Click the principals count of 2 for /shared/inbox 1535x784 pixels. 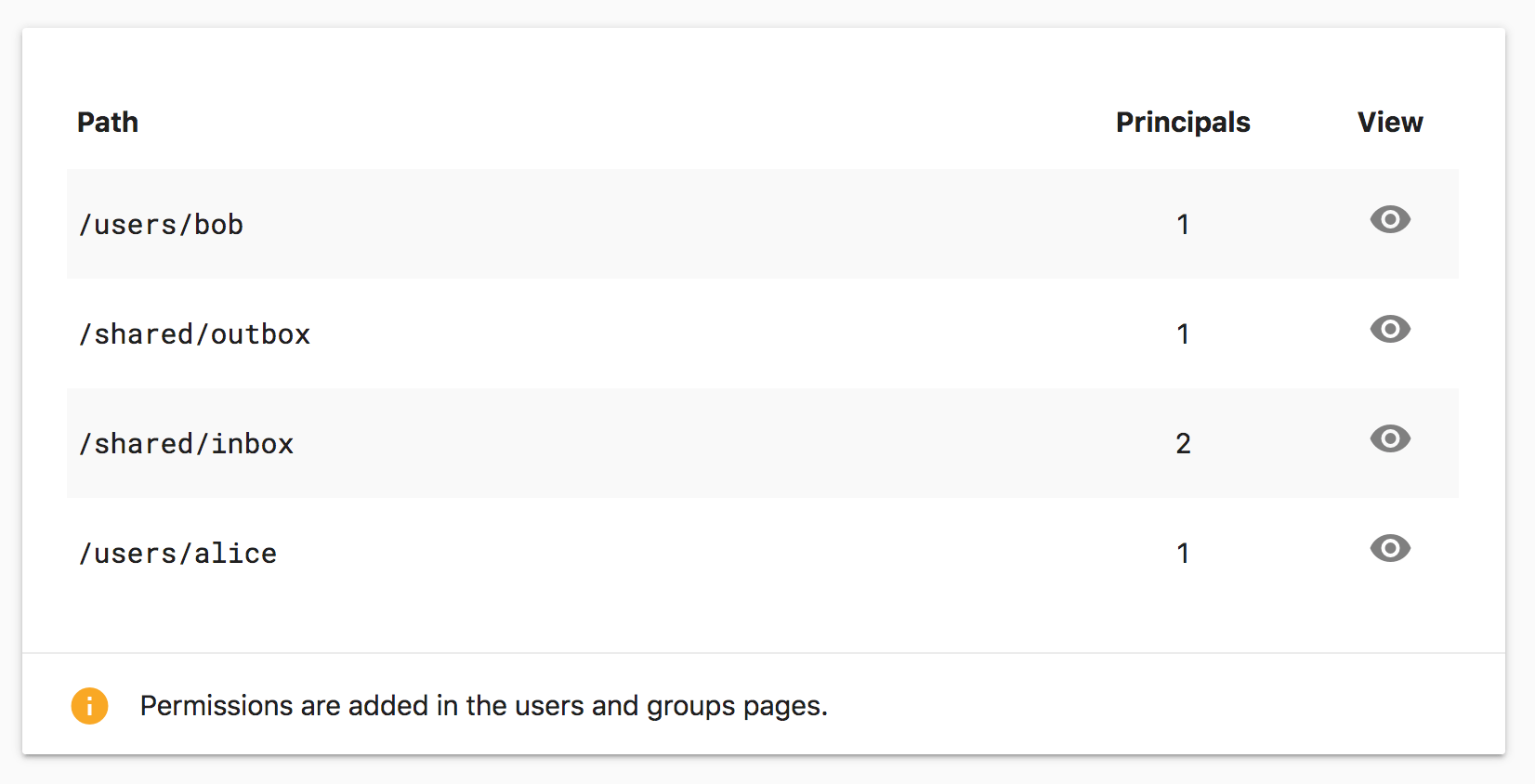1183,444
